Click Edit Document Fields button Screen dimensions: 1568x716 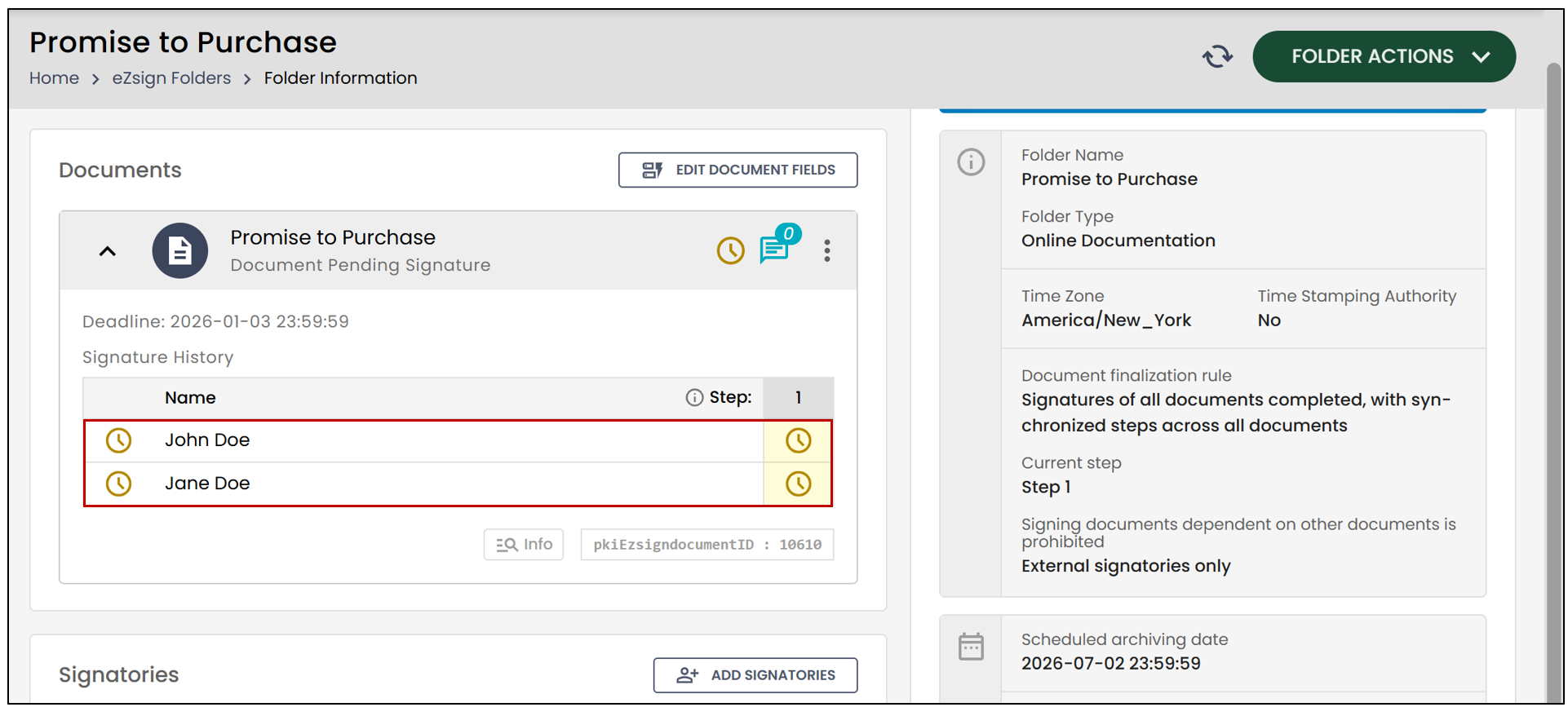[x=737, y=170]
